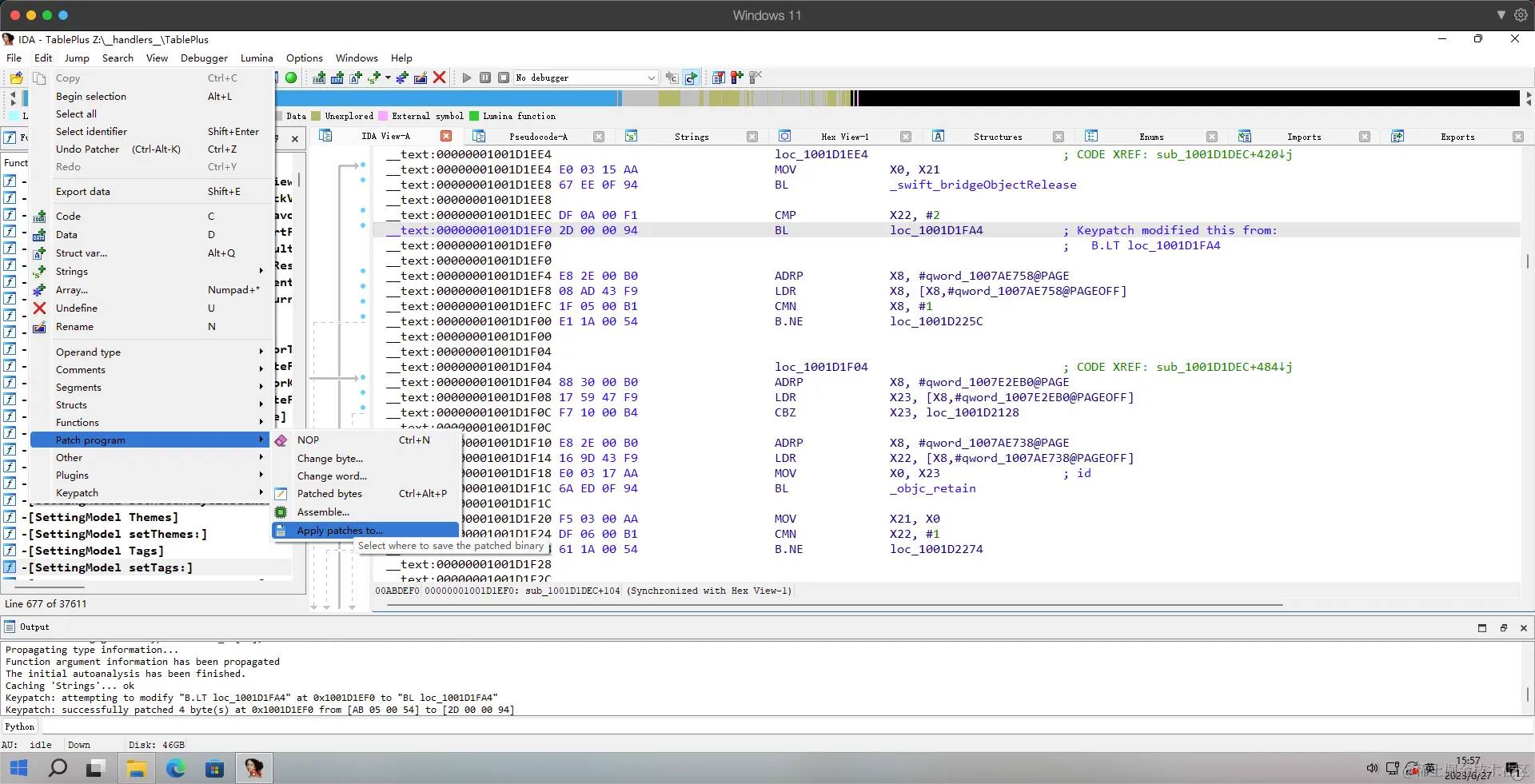Click the create array asterisk toolbar icon
The image size is (1535, 784).
click(402, 78)
